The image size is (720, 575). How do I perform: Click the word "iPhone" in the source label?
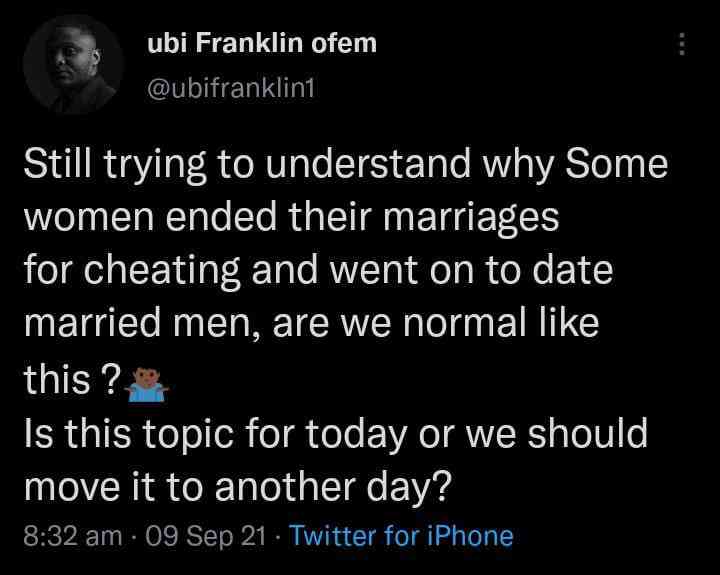[x=468, y=536]
